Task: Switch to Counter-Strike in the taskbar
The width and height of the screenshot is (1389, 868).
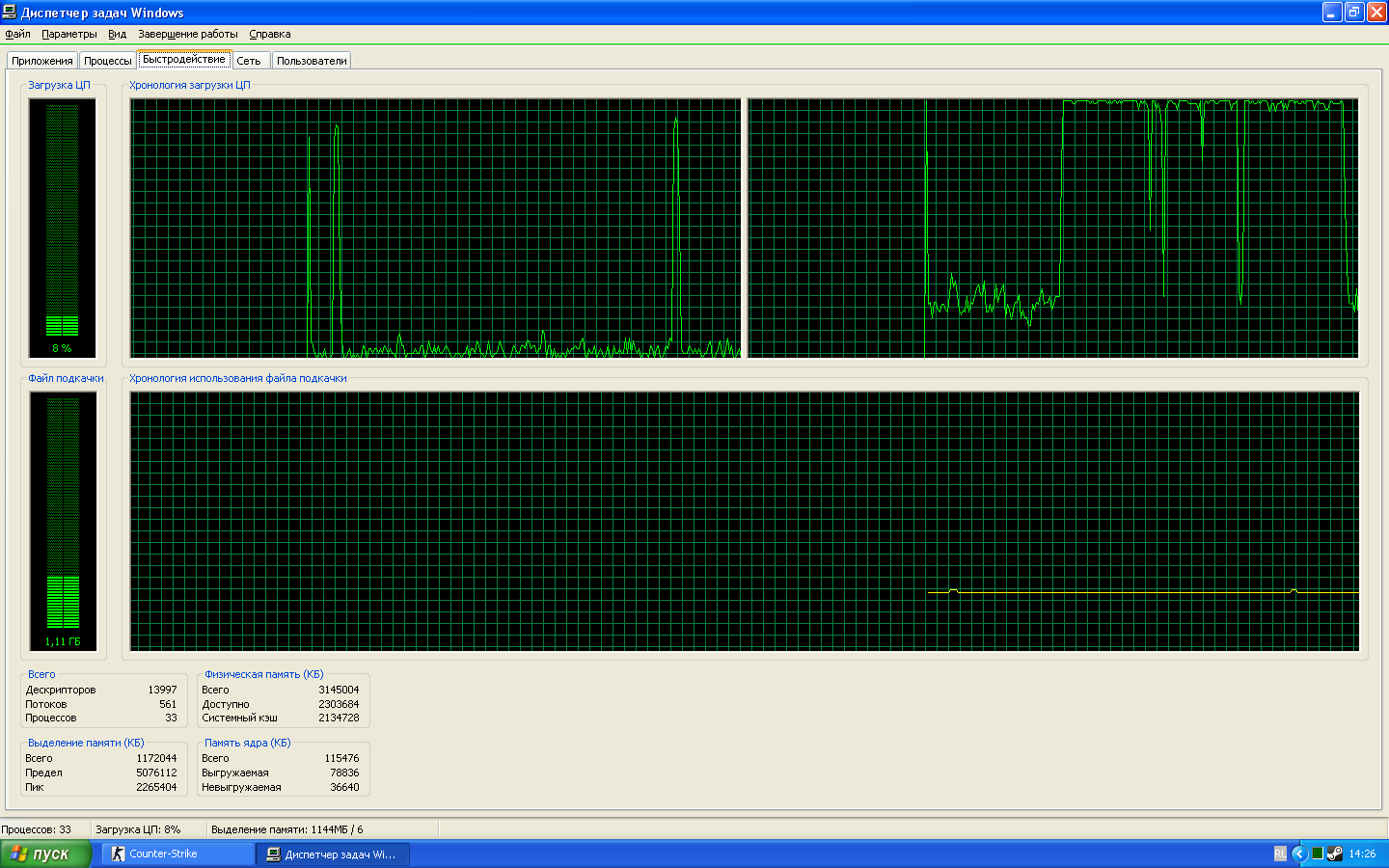Action: click(178, 854)
